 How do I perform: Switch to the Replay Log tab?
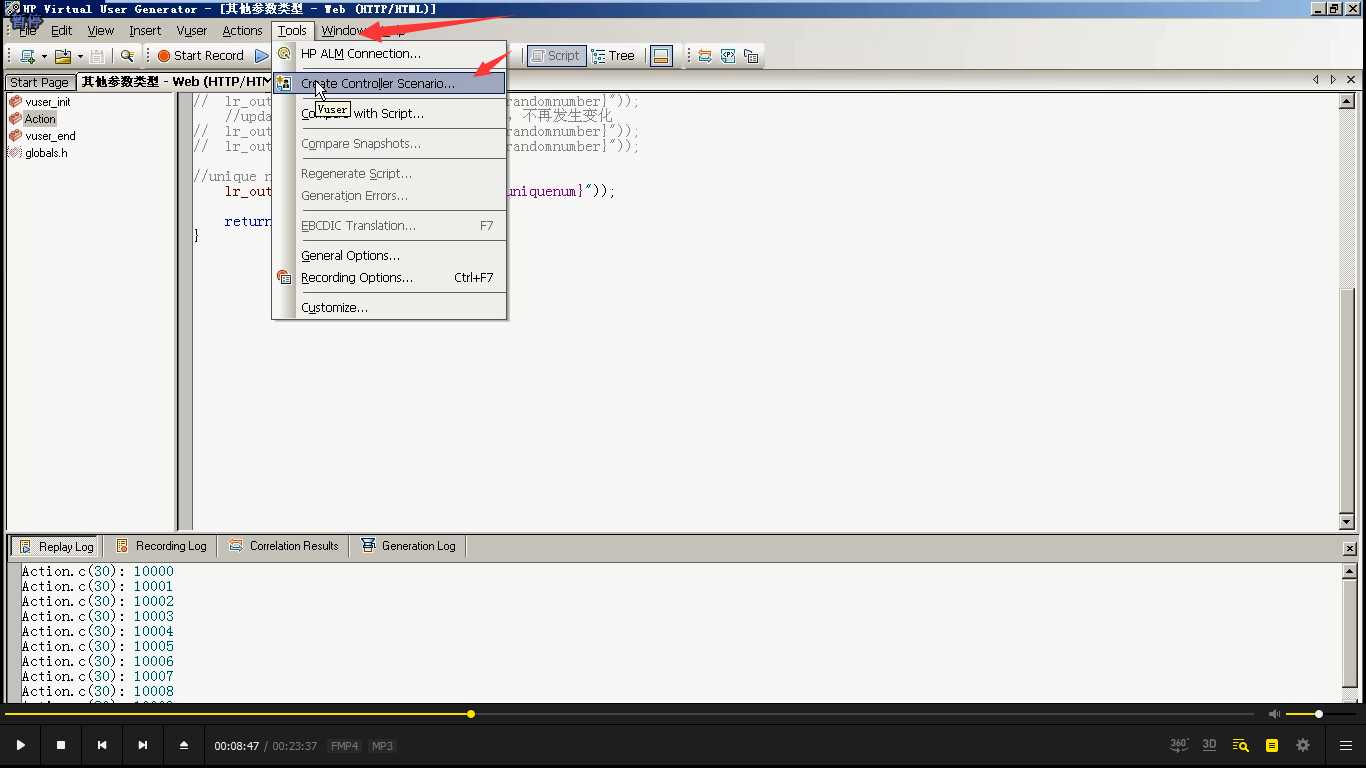click(56, 546)
